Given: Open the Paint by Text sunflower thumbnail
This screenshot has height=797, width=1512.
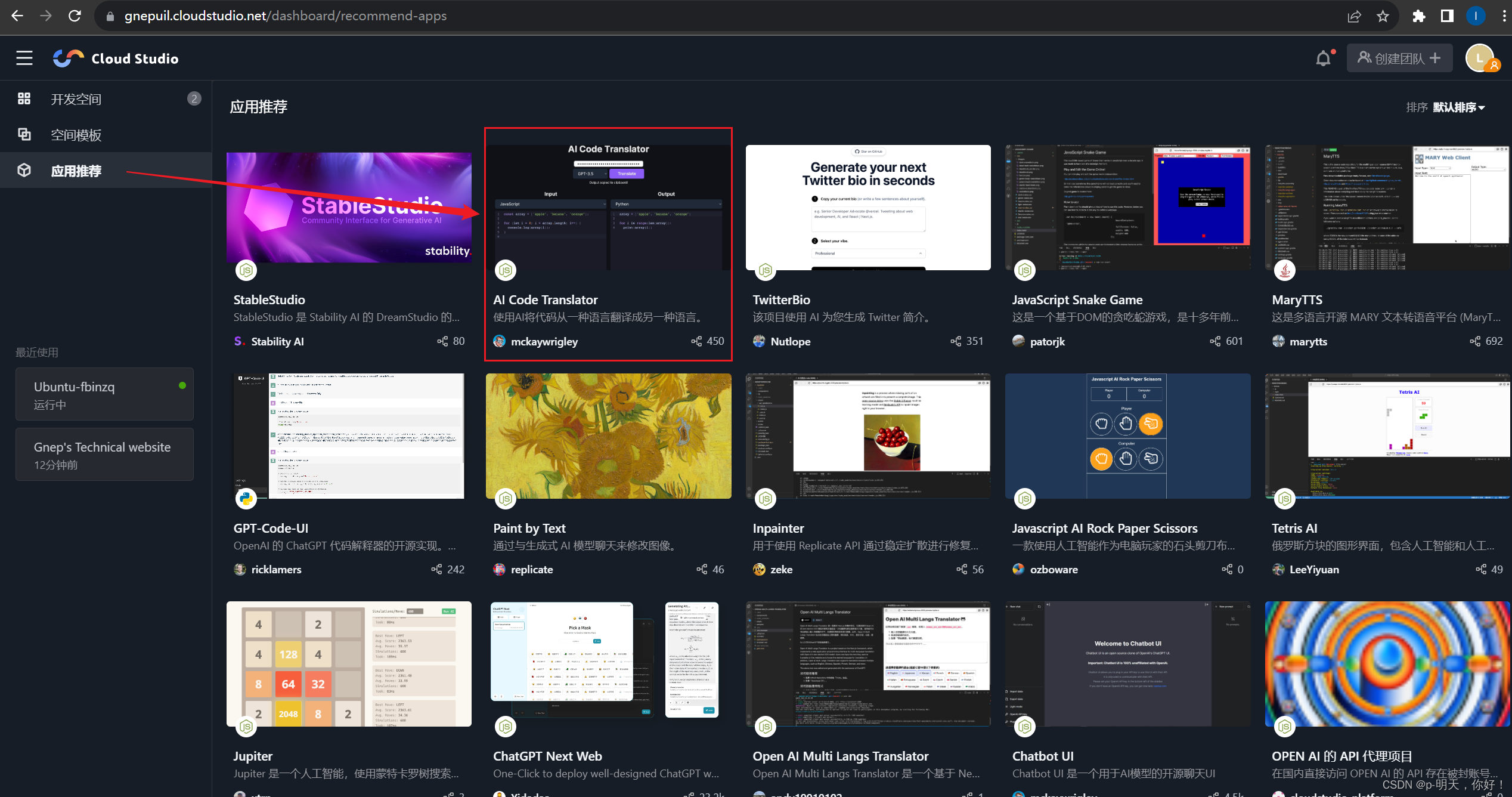Looking at the screenshot, I should coord(608,436).
